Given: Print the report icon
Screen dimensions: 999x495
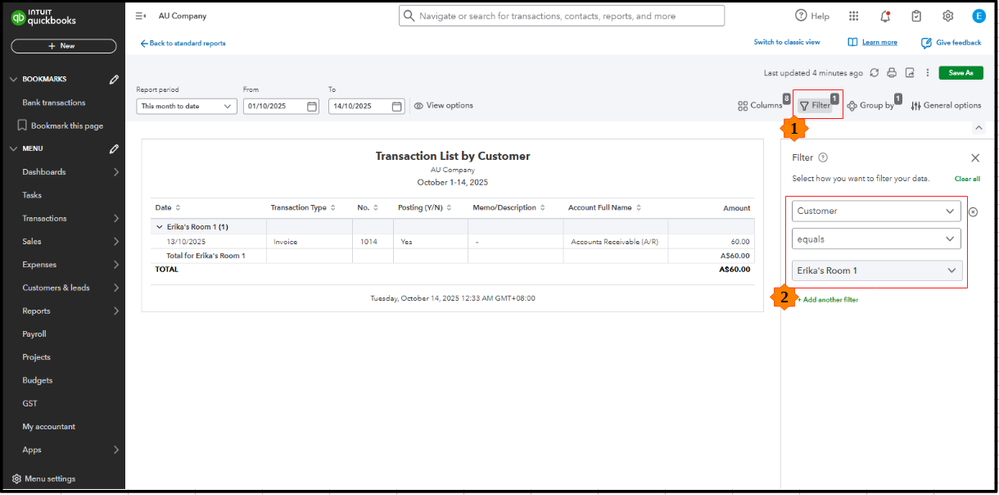Looking at the screenshot, I should click(893, 73).
